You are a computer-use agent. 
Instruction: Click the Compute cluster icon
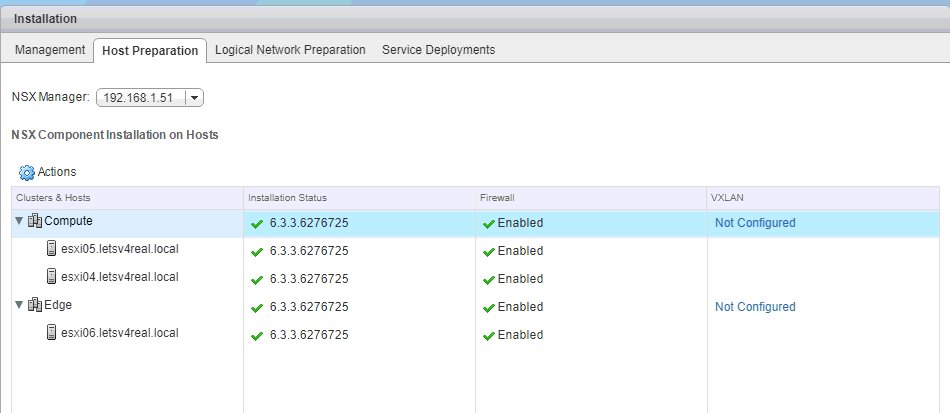[35, 222]
